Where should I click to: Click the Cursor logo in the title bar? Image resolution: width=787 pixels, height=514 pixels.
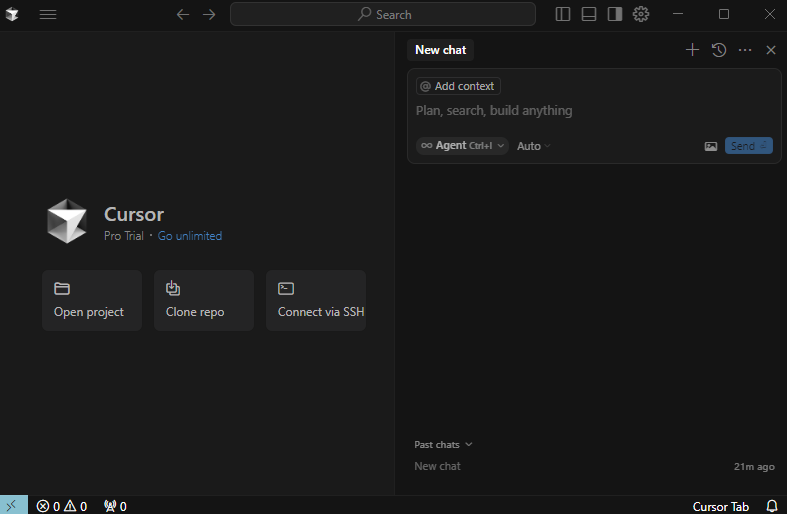point(12,15)
